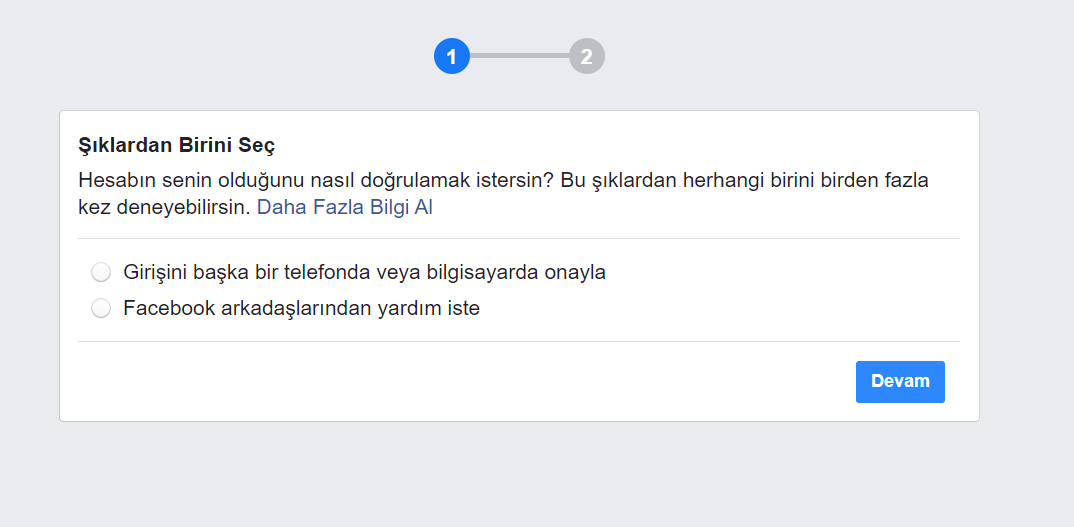This screenshot has height=527, width=1074.
Task: Click the label 'Facebook arkadaşlarından yardım iste'
Action: pyautogui.click(x=301, y=309)
